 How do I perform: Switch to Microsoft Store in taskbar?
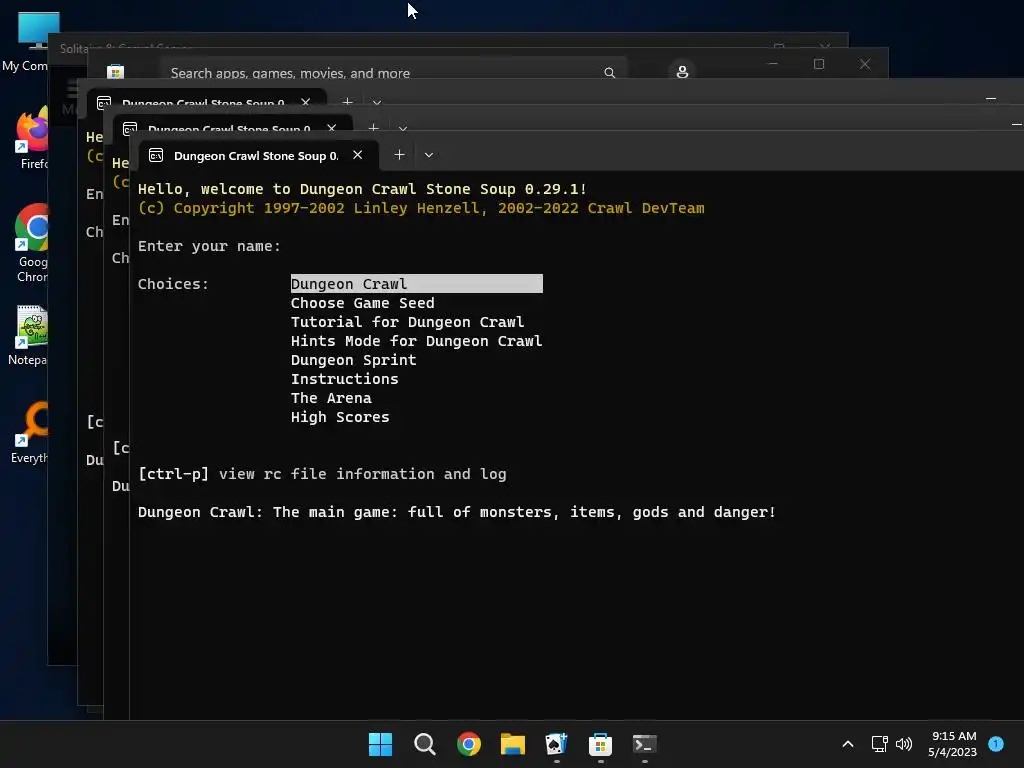click(x=600, y=744)
